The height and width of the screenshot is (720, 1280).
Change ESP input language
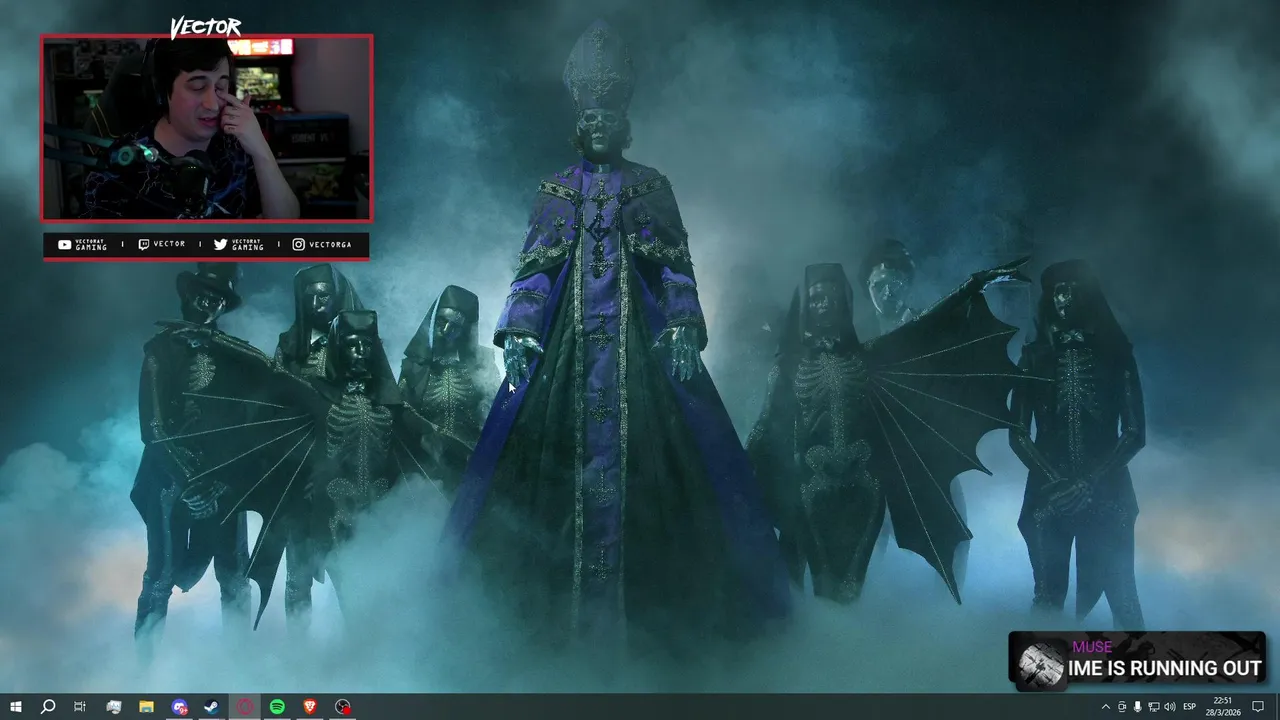[x=1190, y=707]
